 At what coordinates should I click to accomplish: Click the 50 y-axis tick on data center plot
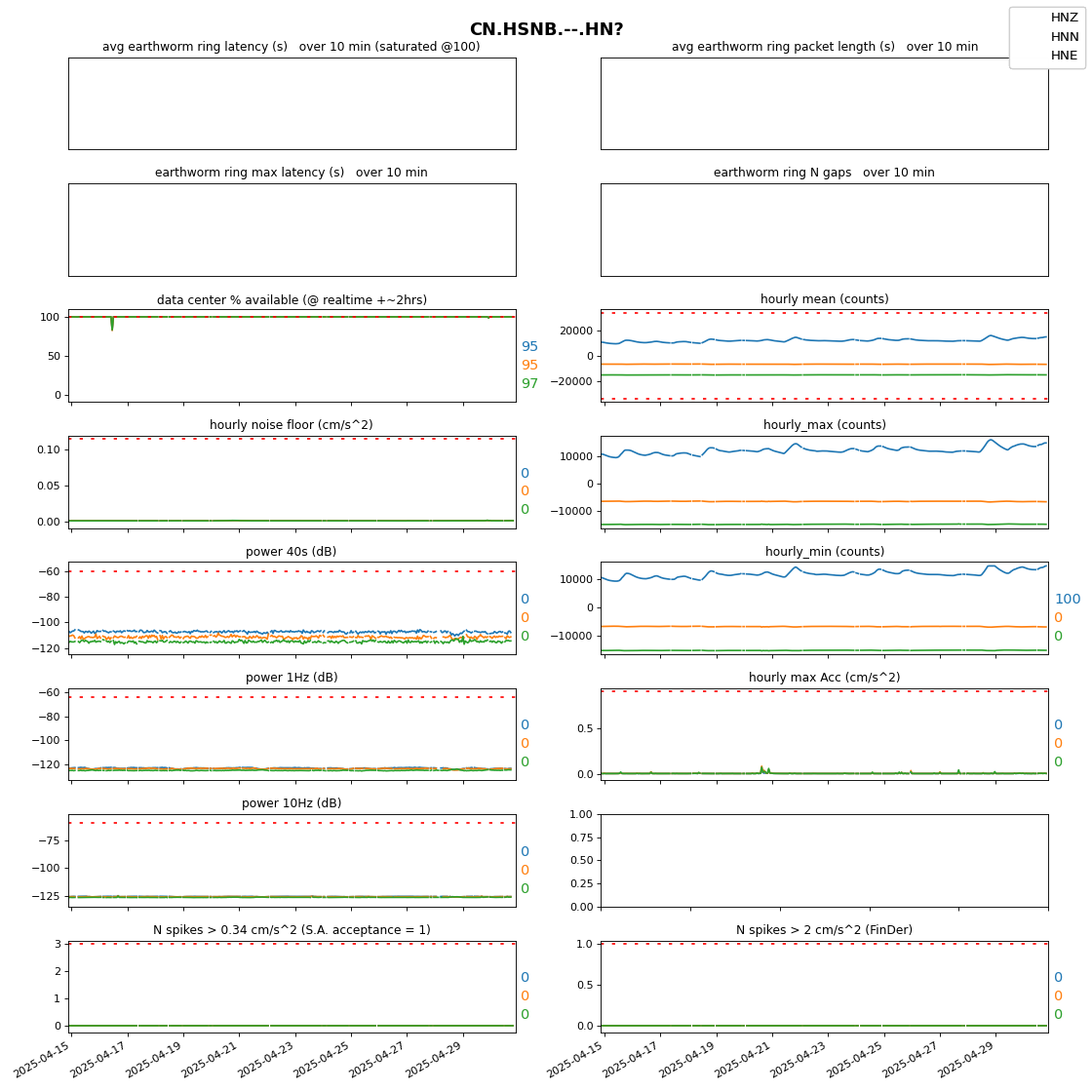point(54,356)
